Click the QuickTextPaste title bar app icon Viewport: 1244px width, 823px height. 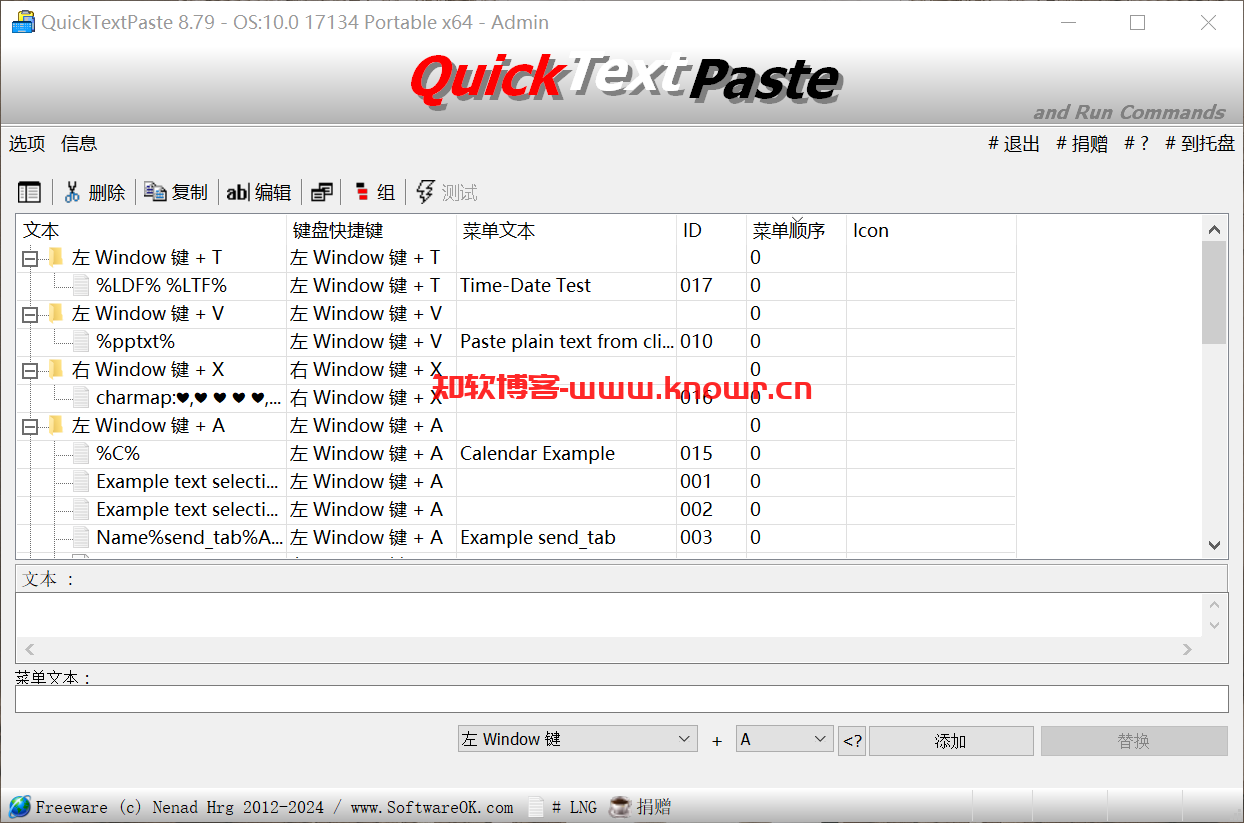coord(23,22)
